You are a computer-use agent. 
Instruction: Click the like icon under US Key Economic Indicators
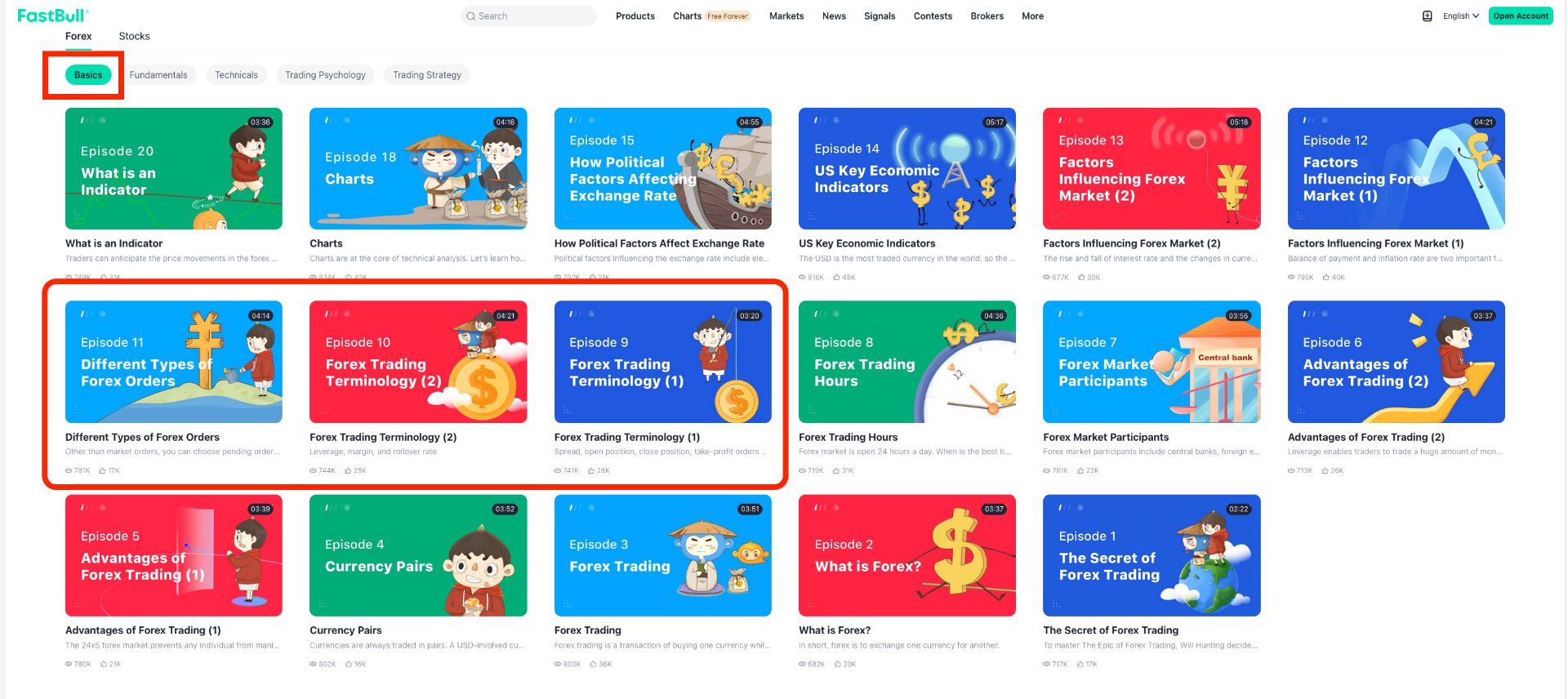coord(837,278)
